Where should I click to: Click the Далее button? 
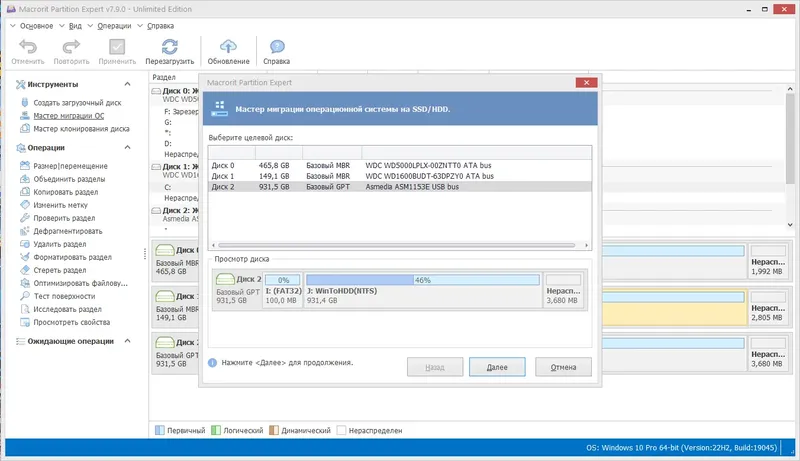pos(497,367)
